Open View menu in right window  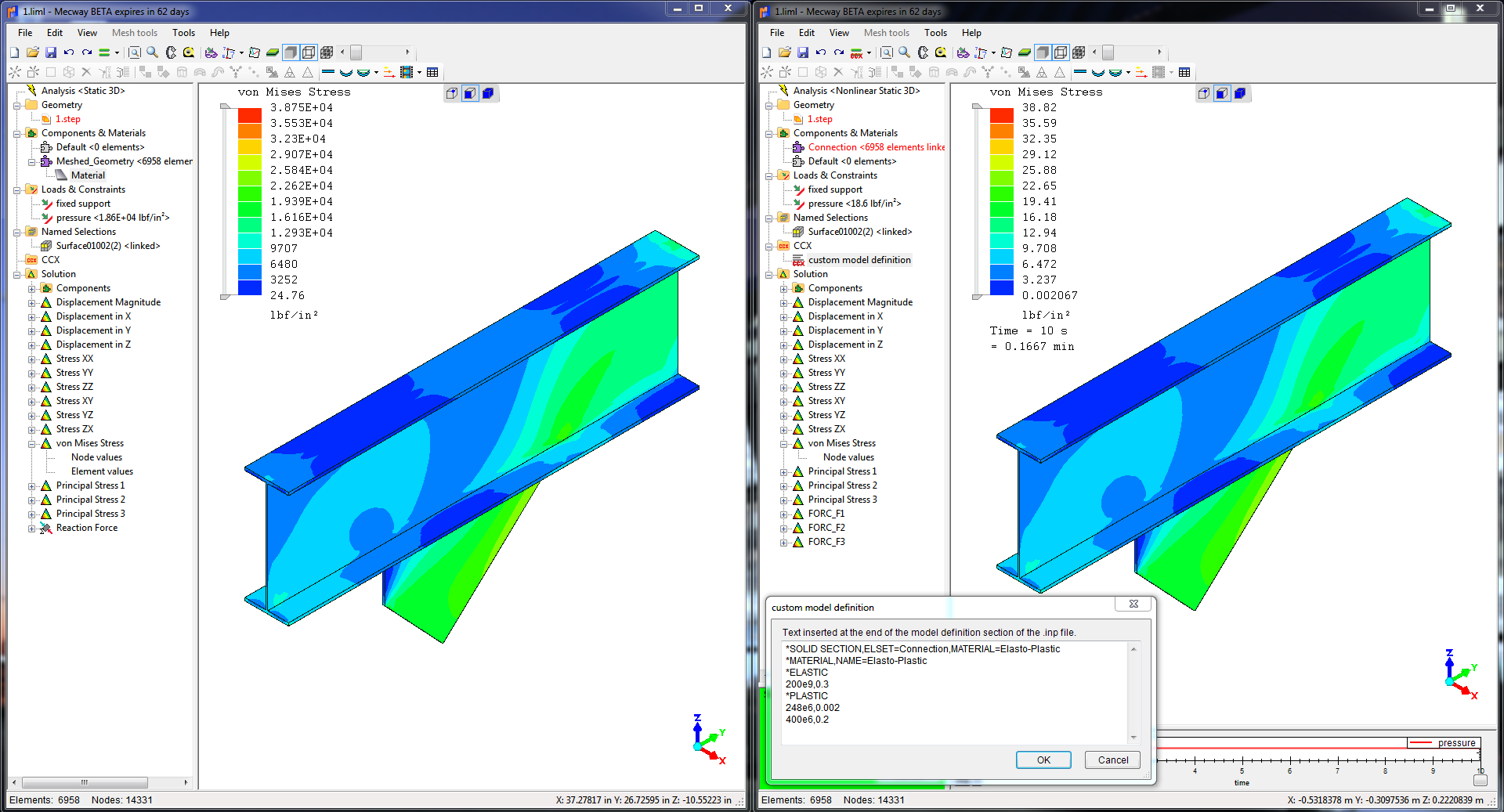839,33
